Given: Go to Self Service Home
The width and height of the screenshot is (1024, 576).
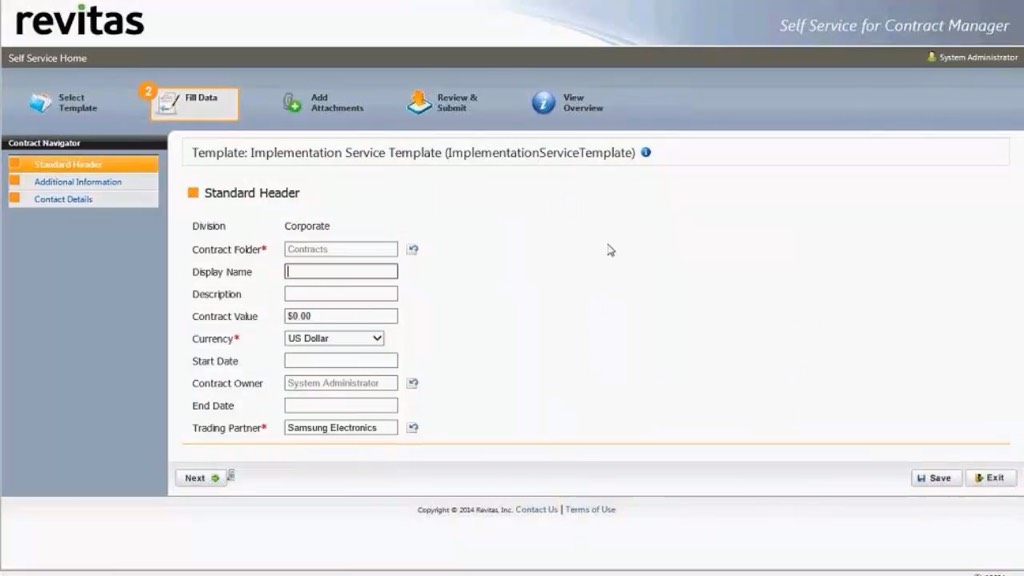Looking at the screenshot, I should pyautogui.click(x=47, y=58).
